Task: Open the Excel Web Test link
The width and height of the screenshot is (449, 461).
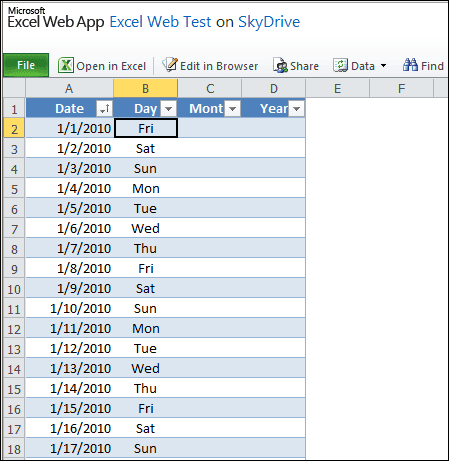Action: click(x=160, y=22)
